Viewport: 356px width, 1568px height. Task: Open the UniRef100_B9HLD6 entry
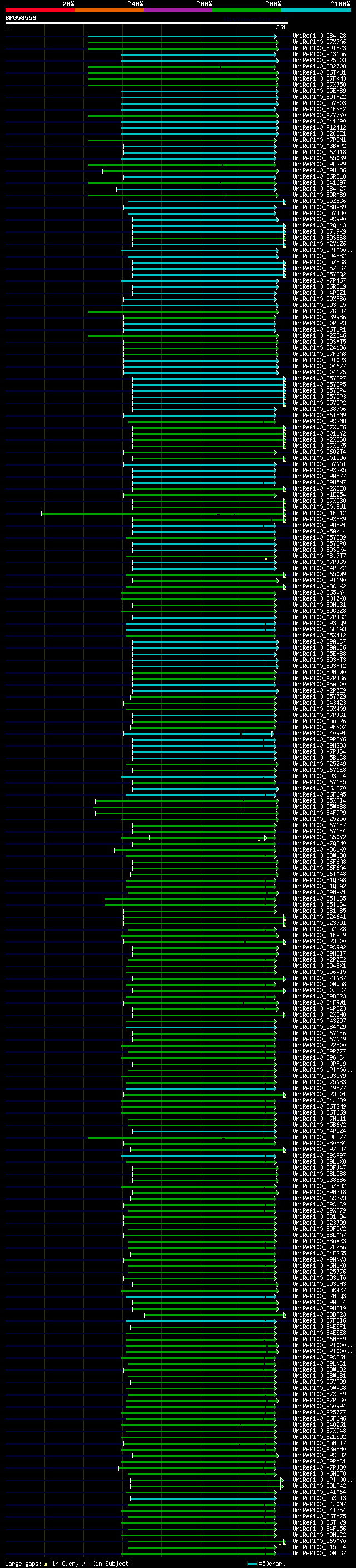point(319,170)
